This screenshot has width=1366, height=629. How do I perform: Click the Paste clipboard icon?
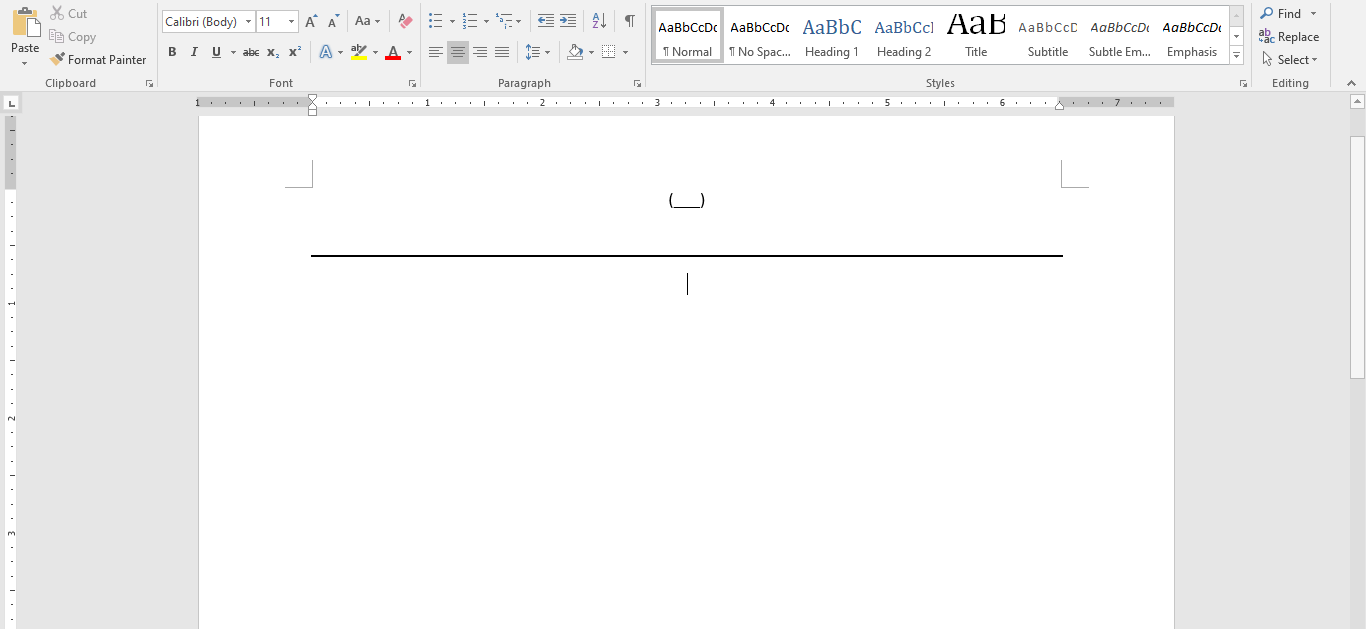[x=25, y=22]
